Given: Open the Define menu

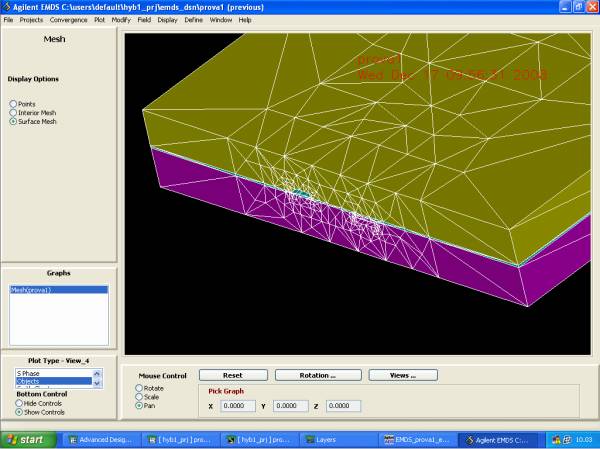Looking at the screenshot, I should [x=194, y=20].
